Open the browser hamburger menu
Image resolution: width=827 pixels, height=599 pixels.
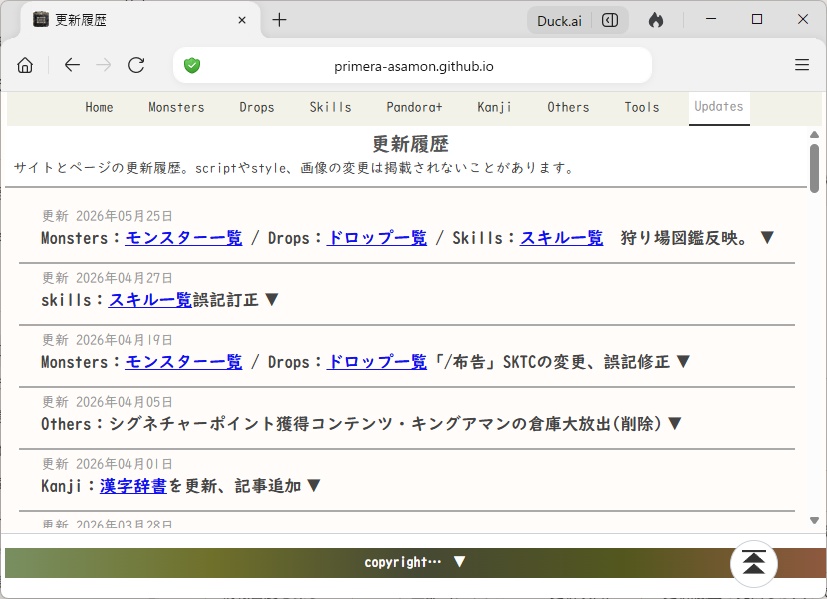(x=802, y=65)
